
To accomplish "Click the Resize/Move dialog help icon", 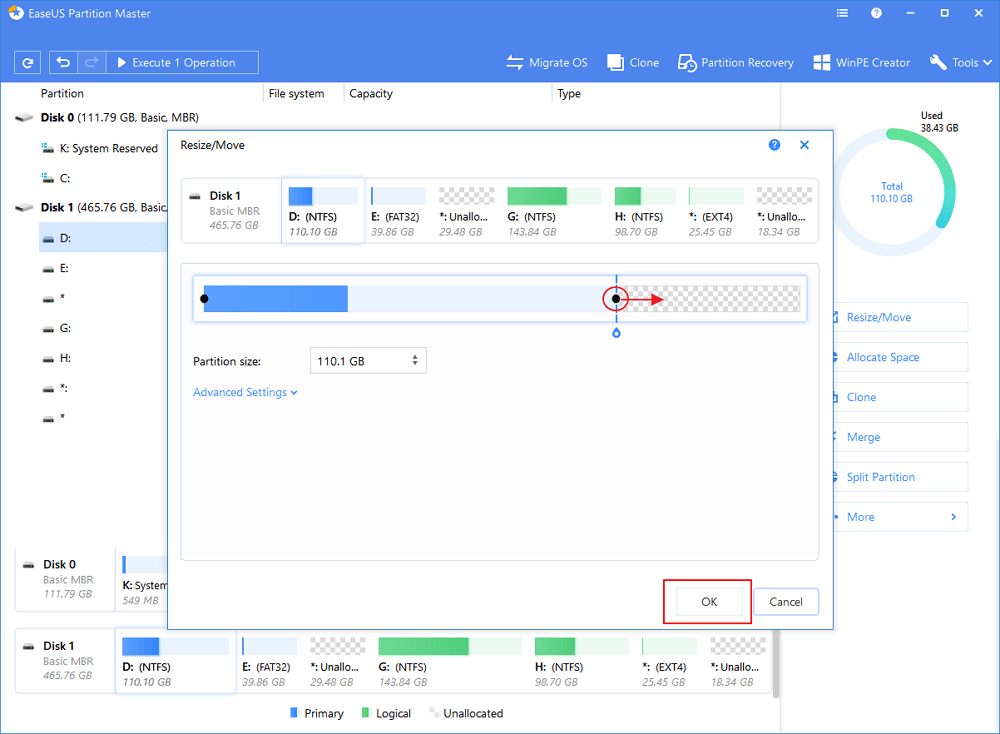I will click(774, 145).
